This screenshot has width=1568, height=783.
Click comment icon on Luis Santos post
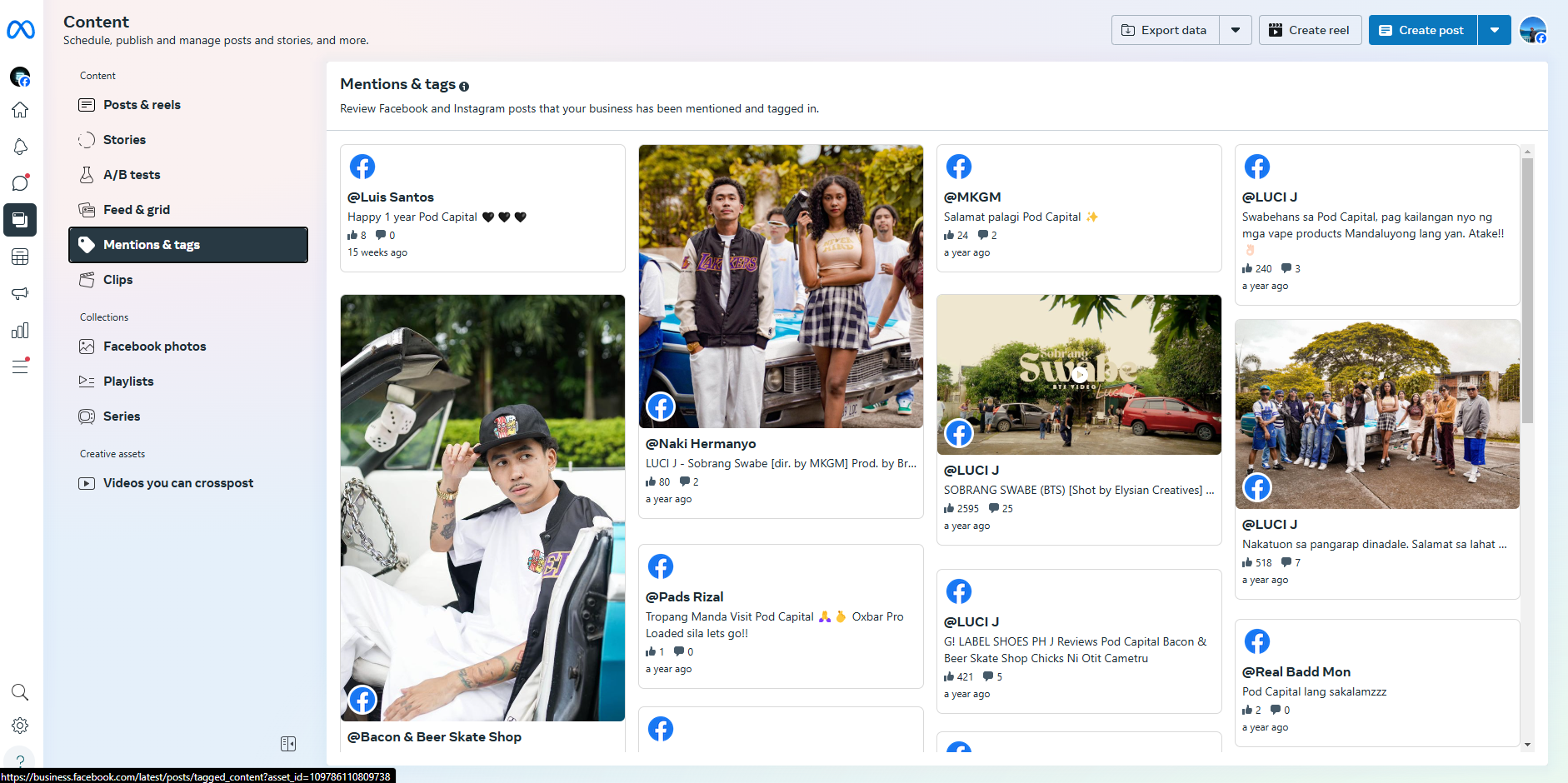coord(380,235)
